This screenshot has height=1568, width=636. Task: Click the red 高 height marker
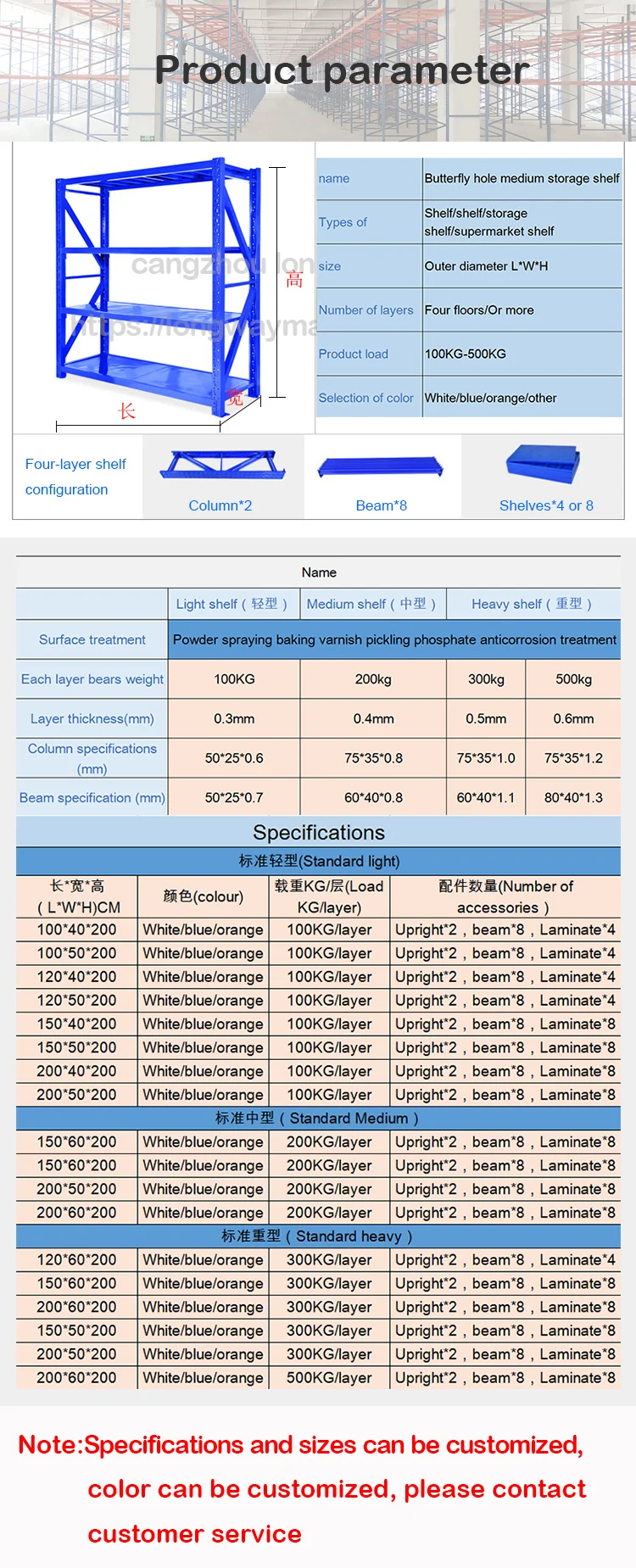point(294,280)
